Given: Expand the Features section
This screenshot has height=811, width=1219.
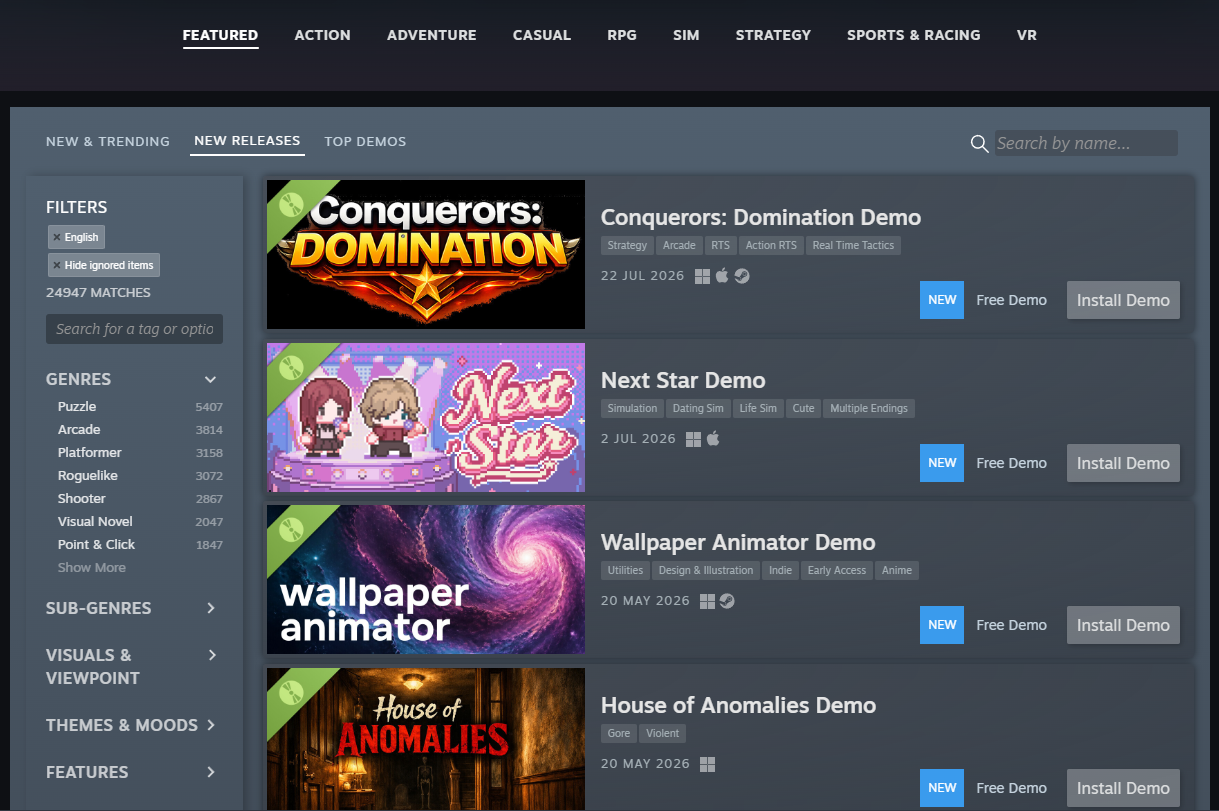Looking at the screenshot, I should [x=210, y=772].
